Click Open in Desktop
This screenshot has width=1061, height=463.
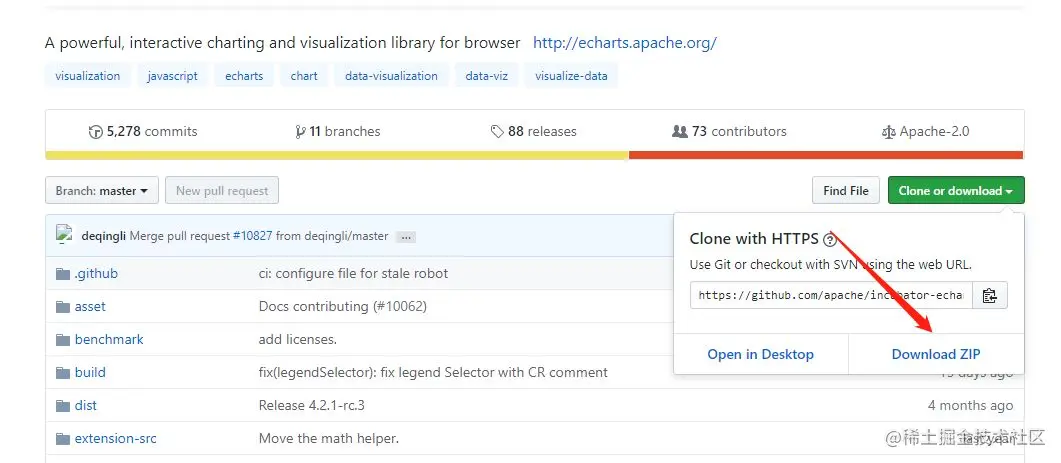(761, 354)
